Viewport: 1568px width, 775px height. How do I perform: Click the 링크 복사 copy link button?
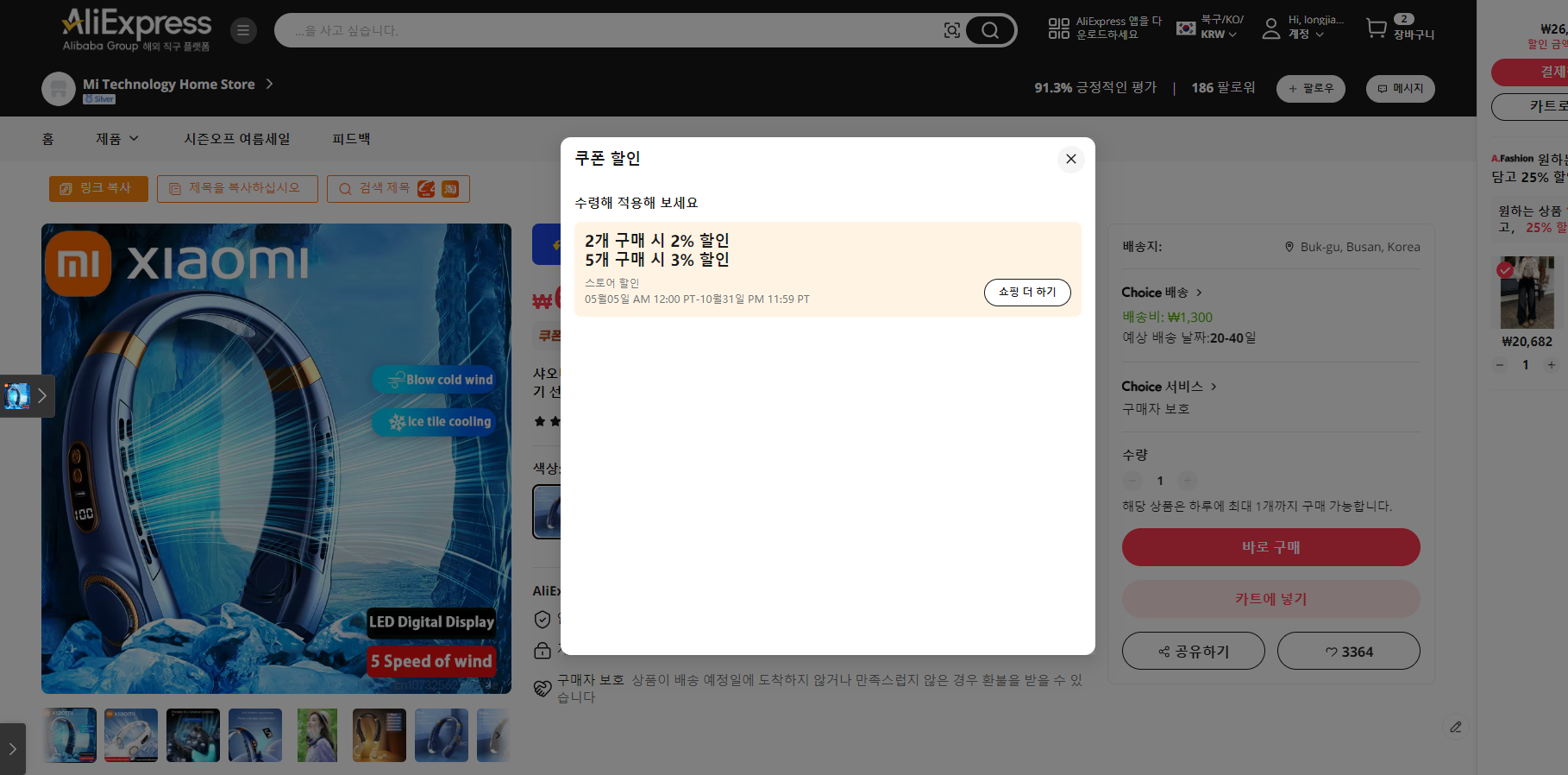click(98, 189)
